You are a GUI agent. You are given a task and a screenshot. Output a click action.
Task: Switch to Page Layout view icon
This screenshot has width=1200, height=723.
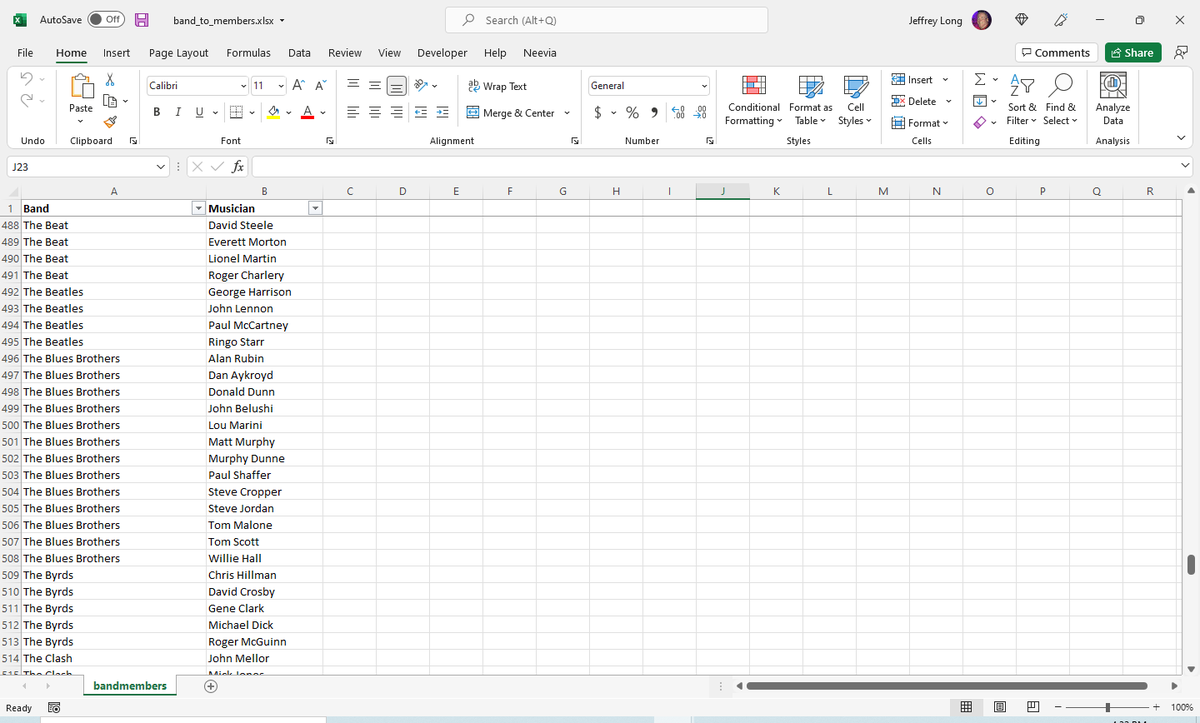point(1001,707)
